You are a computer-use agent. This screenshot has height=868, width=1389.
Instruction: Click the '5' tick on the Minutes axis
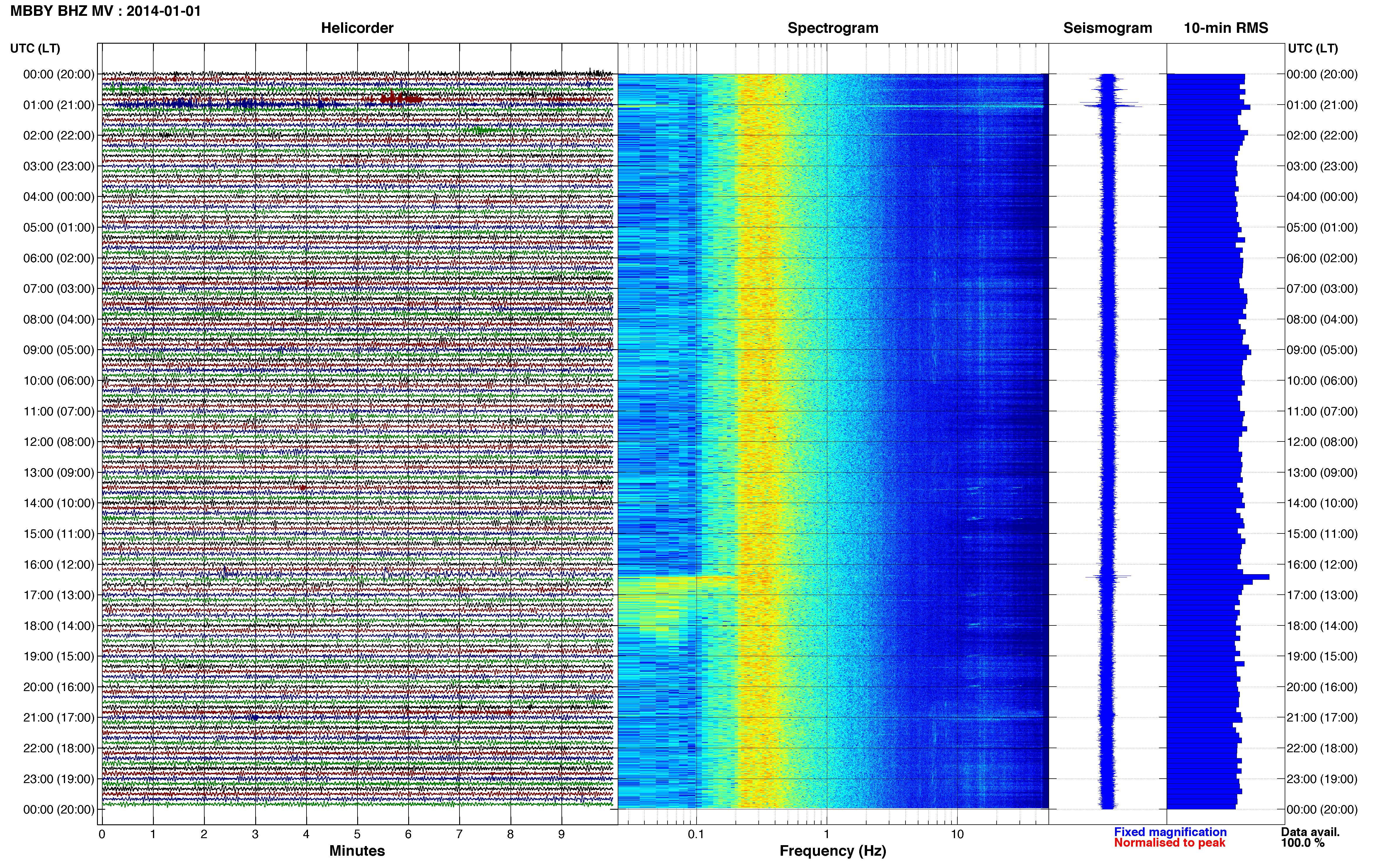(x=357, y=835)
